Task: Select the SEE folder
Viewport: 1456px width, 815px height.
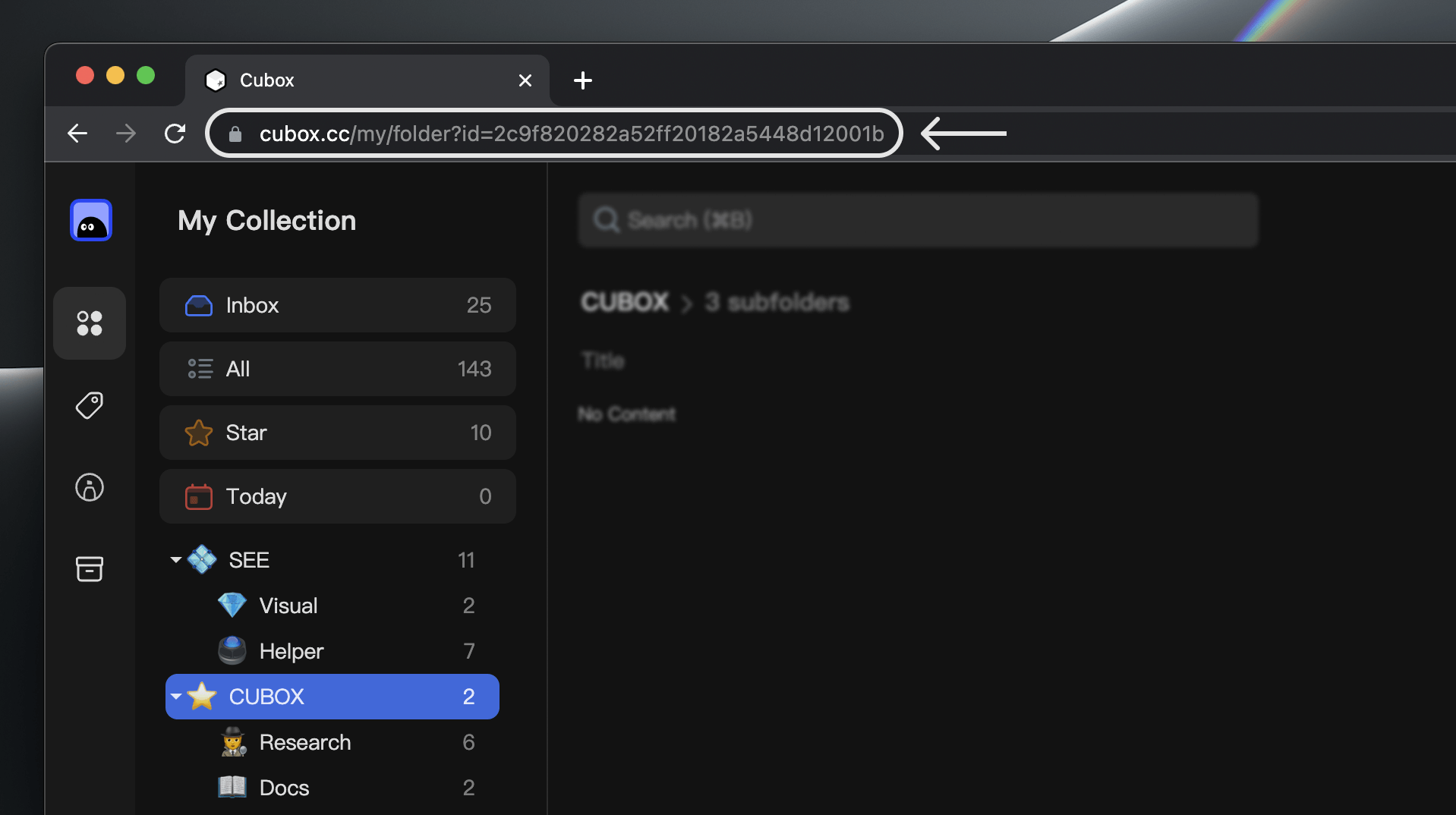Action: (332, 560)
